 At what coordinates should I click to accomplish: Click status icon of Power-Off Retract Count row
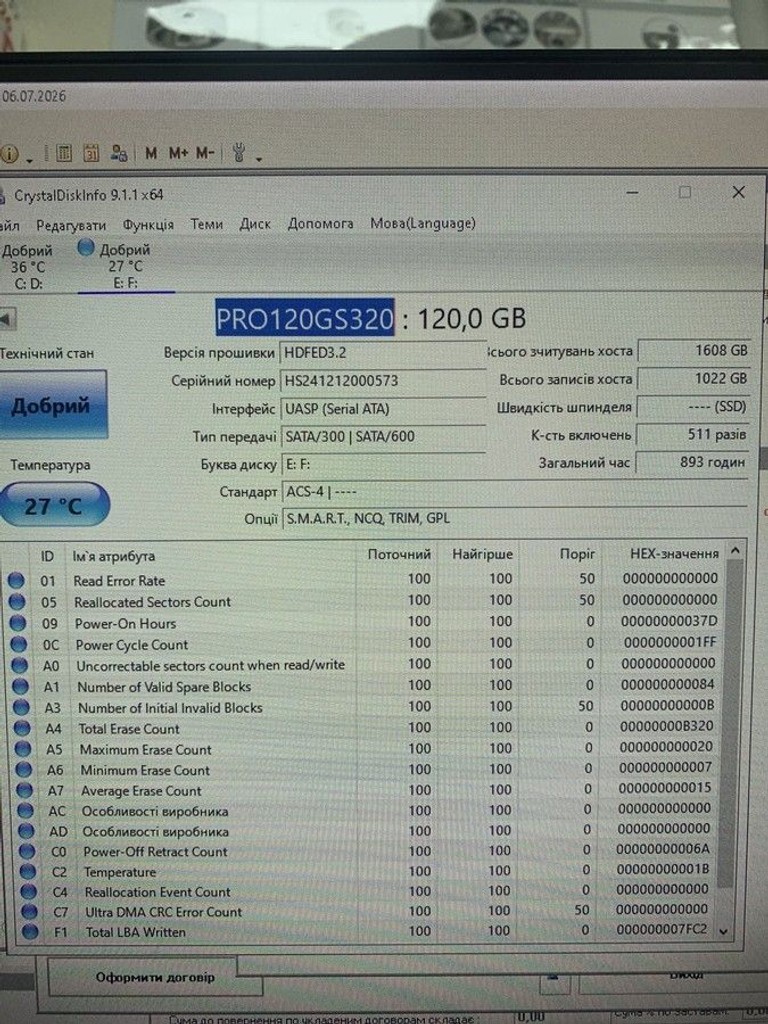pos(27,851)
